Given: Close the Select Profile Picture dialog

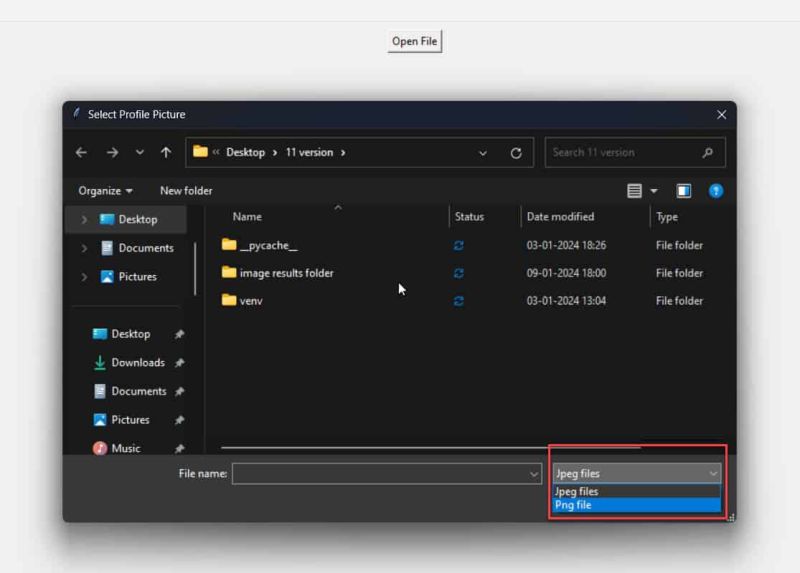Looking at the screenshot, I should click(721, 114).
